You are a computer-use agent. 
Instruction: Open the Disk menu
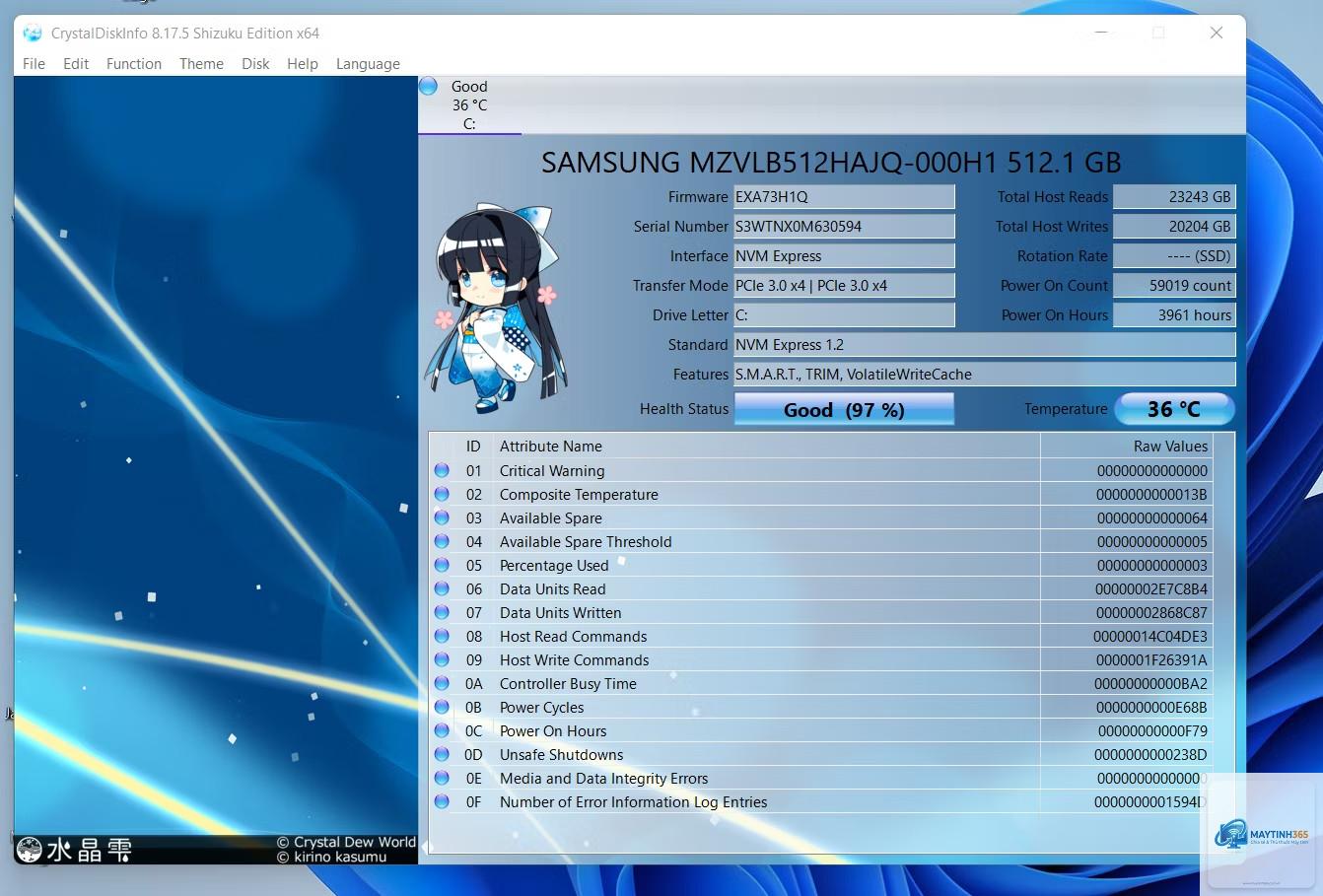click(255, 63)
